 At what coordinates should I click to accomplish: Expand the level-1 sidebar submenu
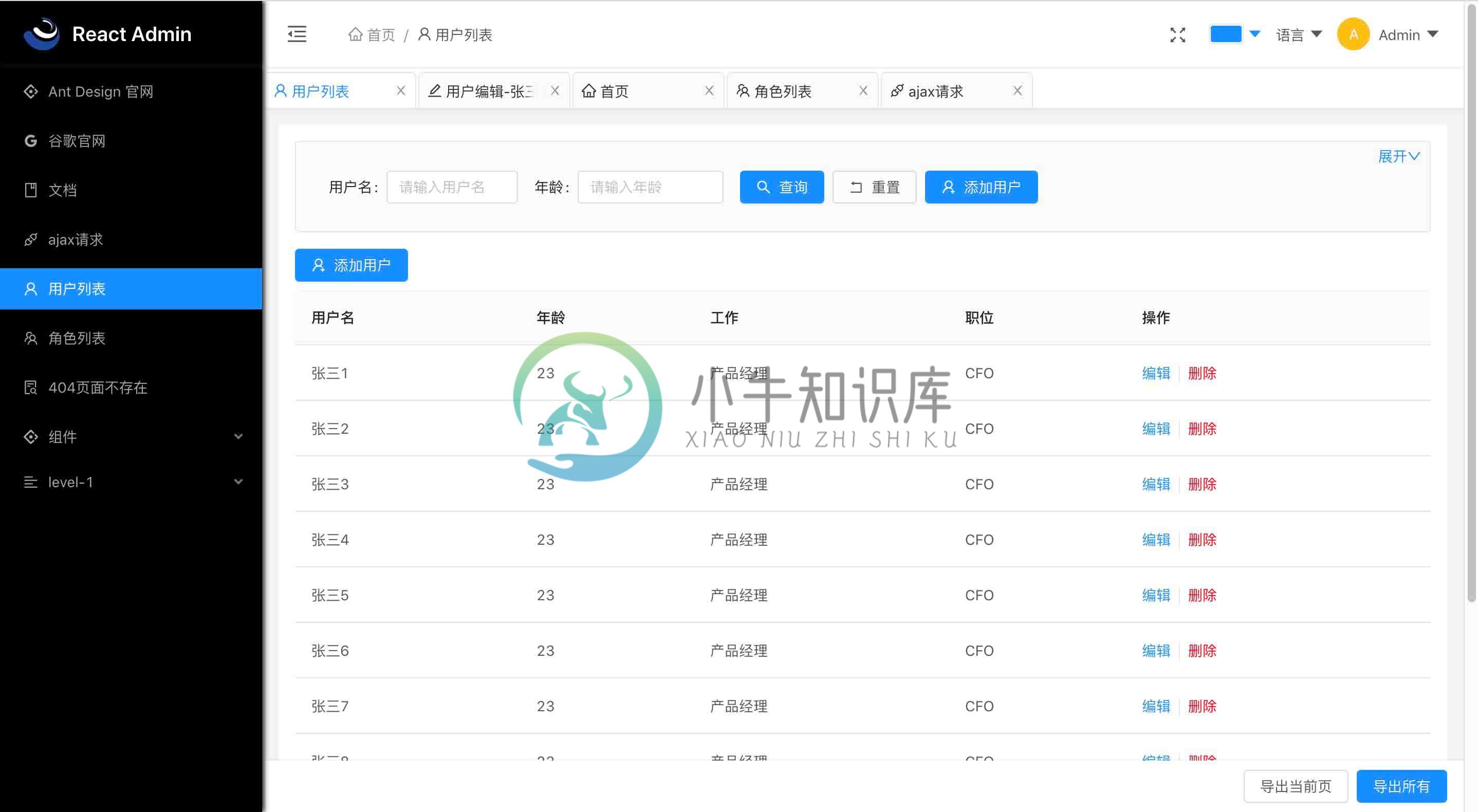click(x=131, y=482)
